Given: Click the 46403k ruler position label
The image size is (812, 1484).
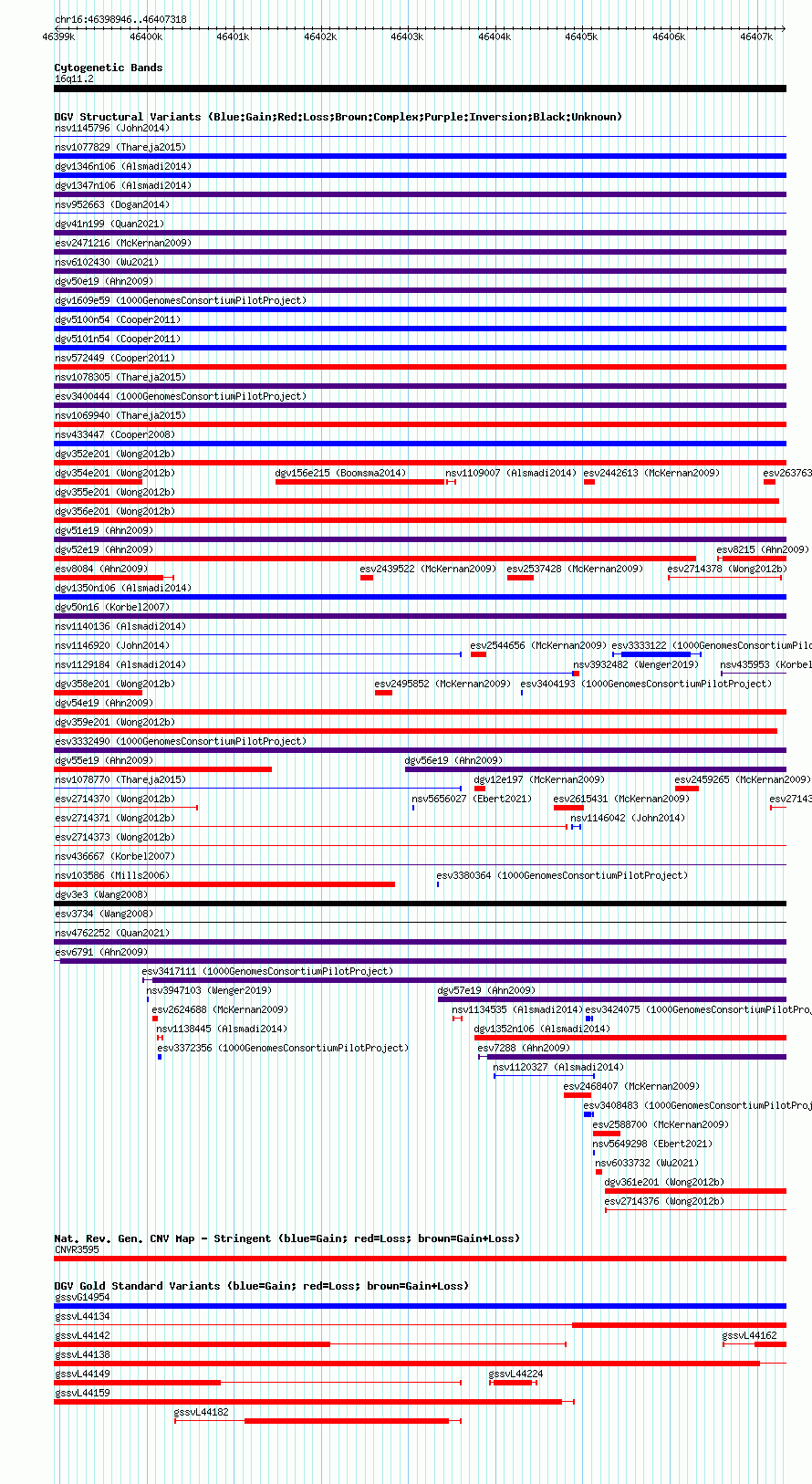Looking at the screenshot, I should pos(407,37).
